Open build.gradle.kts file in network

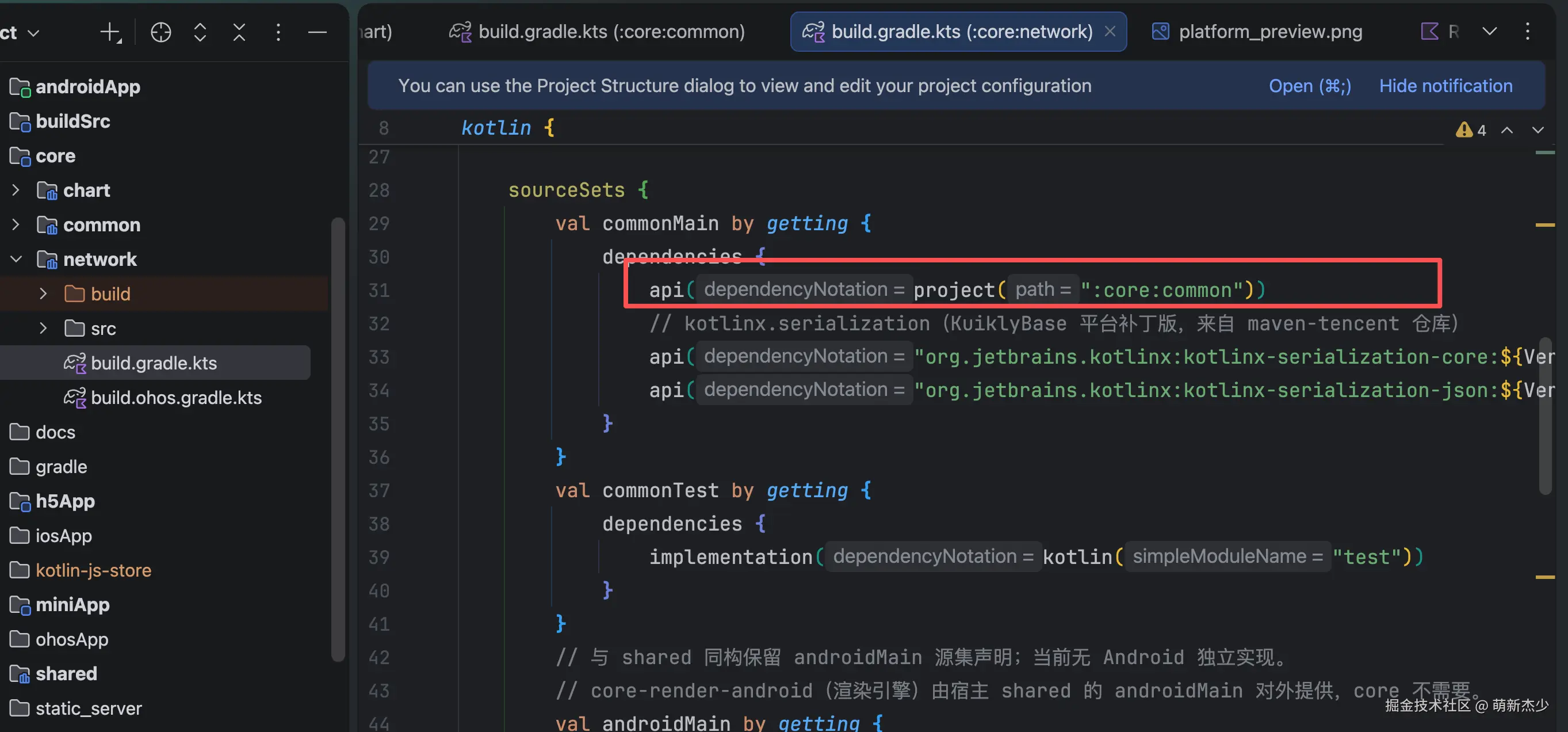(140, 363)
